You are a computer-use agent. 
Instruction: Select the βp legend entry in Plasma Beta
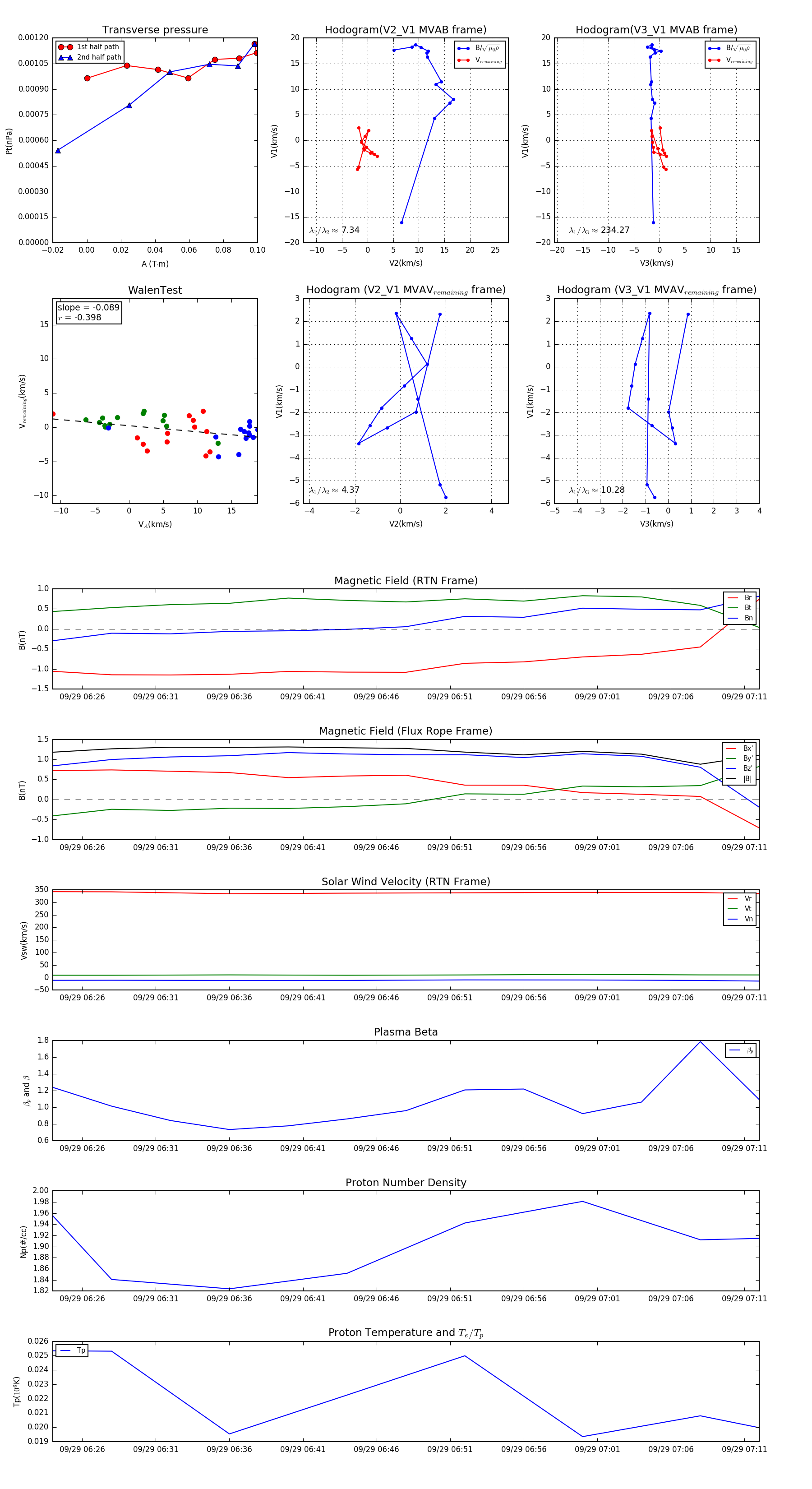(742, 1050)
